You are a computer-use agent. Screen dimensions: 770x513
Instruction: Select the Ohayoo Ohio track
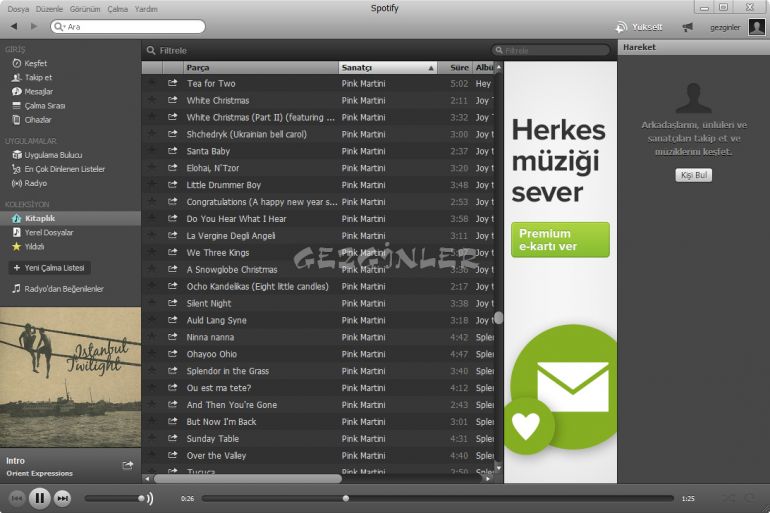pos(318,354)
